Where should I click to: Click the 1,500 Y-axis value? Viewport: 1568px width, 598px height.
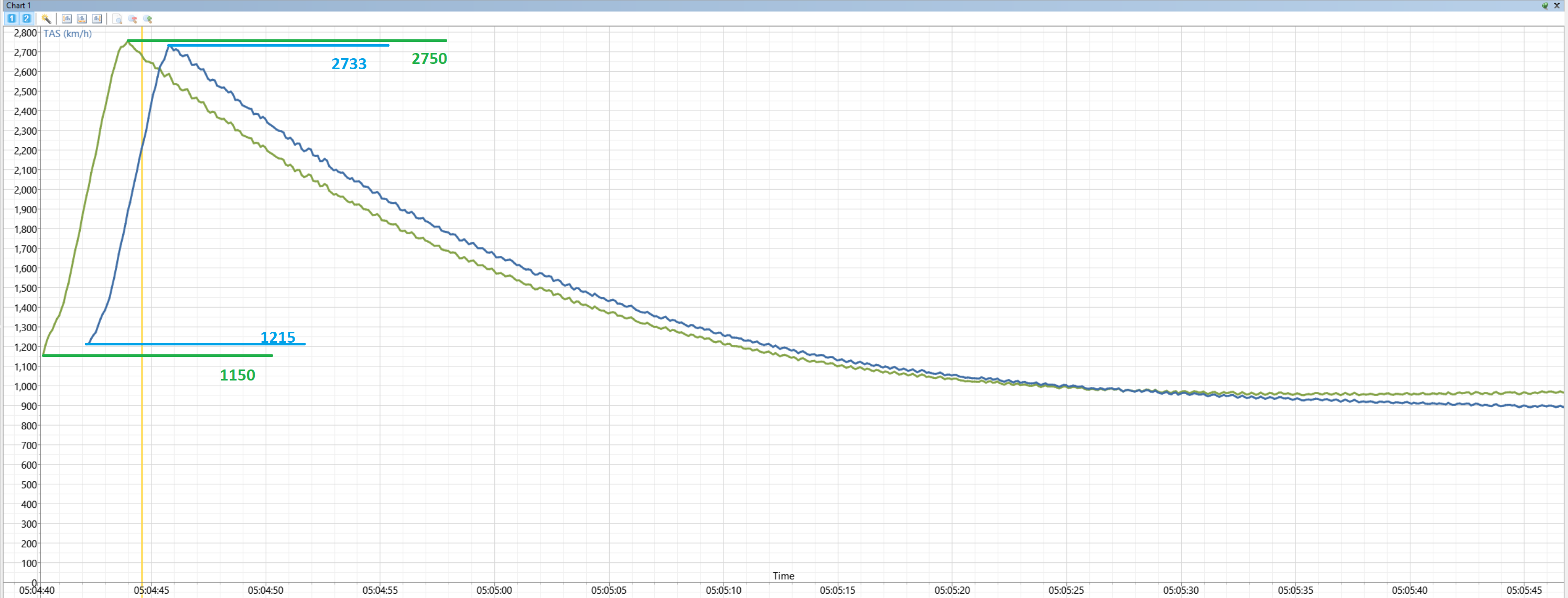point(26,288)
